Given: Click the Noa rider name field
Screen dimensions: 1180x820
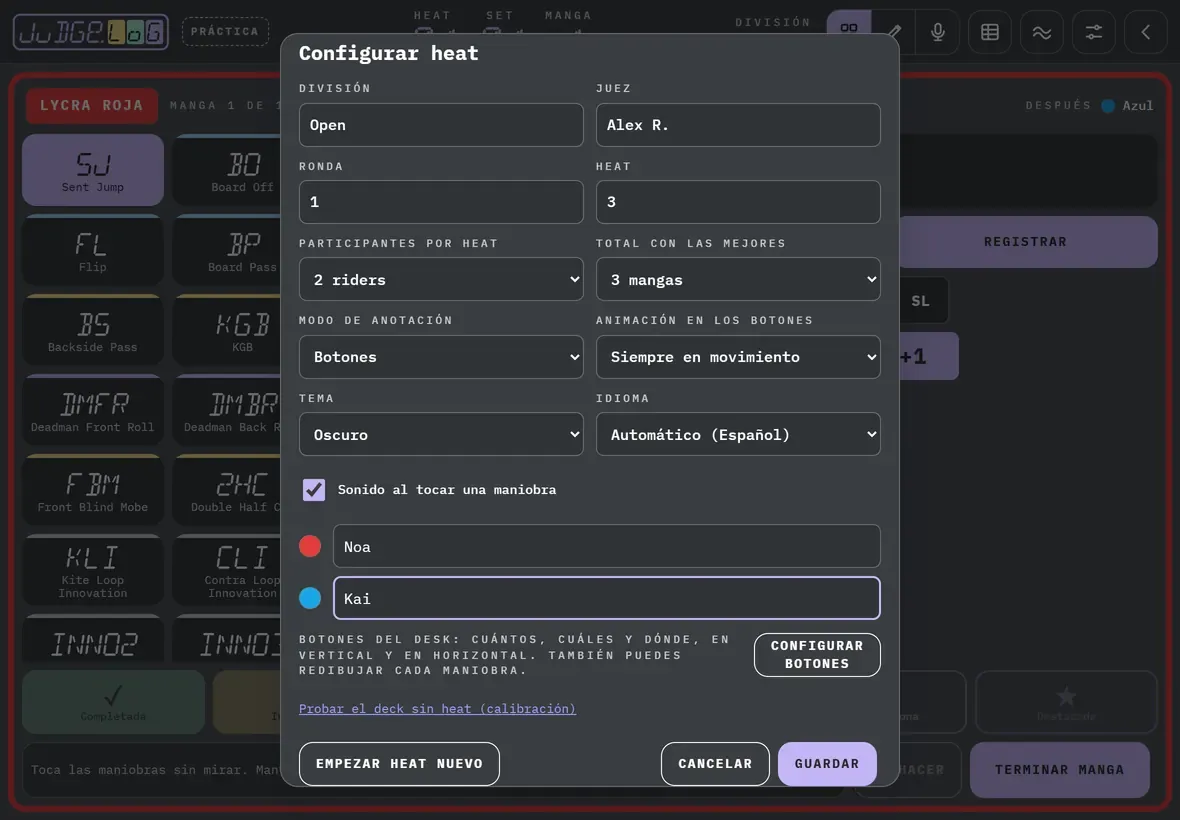Looking at the screenshot, I should point(607,546).
